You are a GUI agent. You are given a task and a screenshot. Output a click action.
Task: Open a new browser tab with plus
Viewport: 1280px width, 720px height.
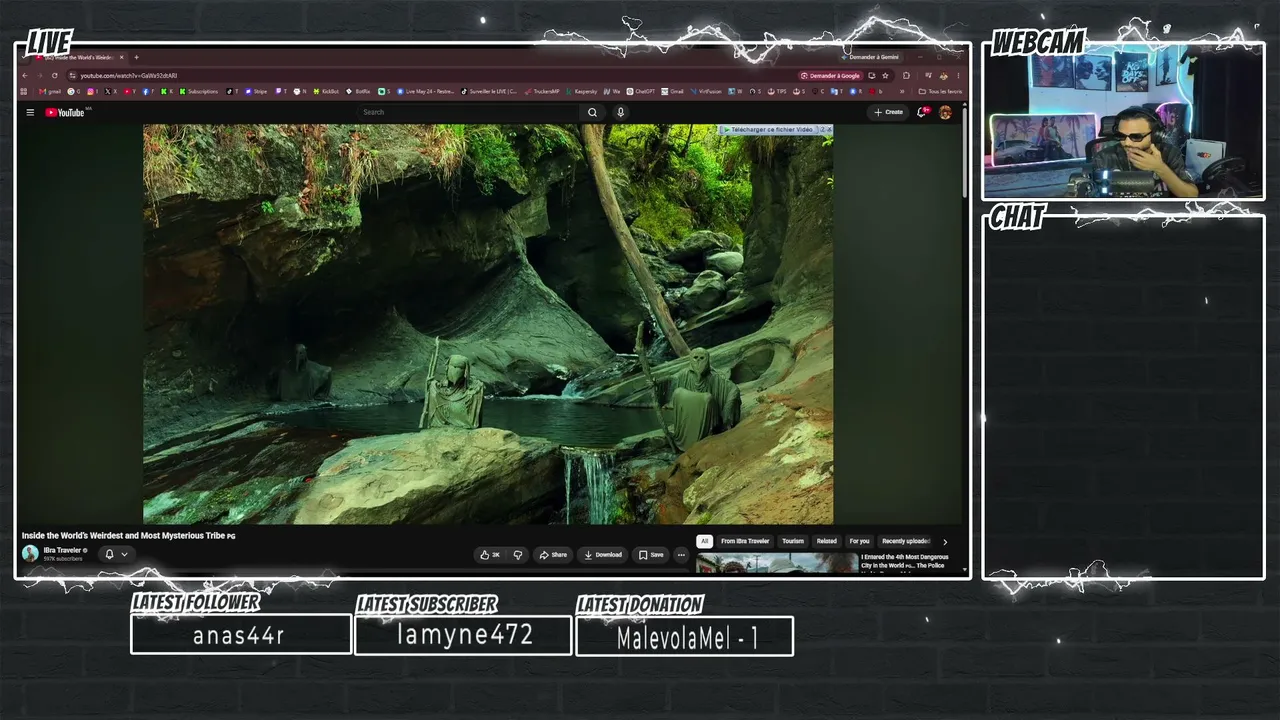click(136, 57)
